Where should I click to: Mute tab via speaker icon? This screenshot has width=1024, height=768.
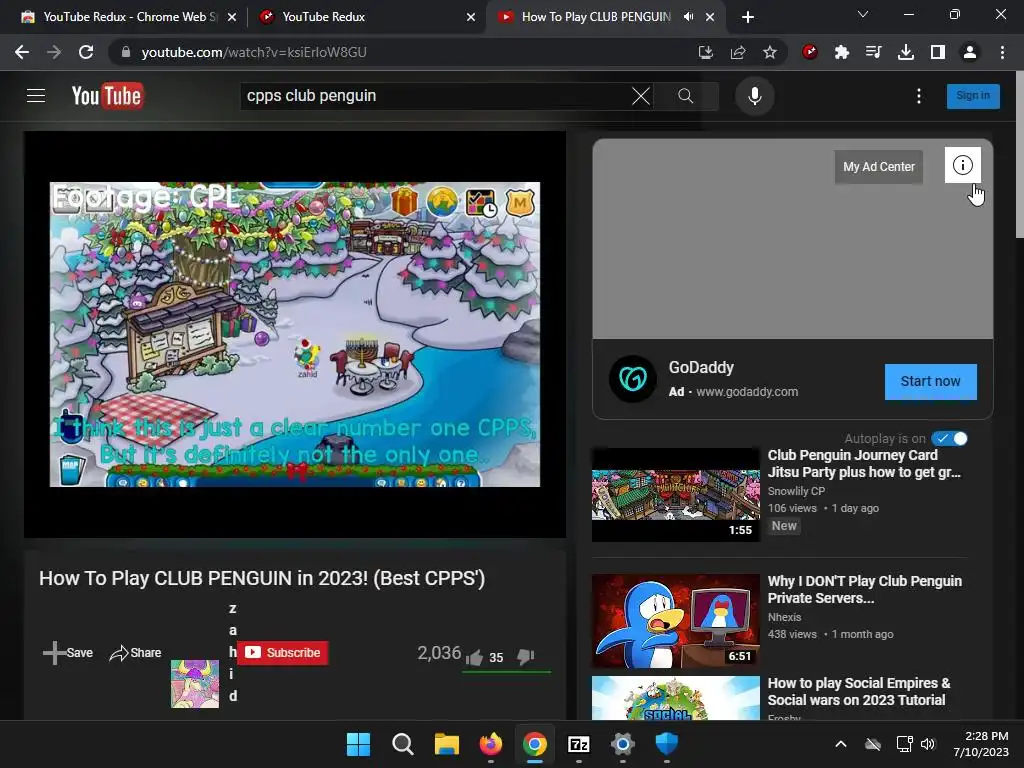point(688,17)
